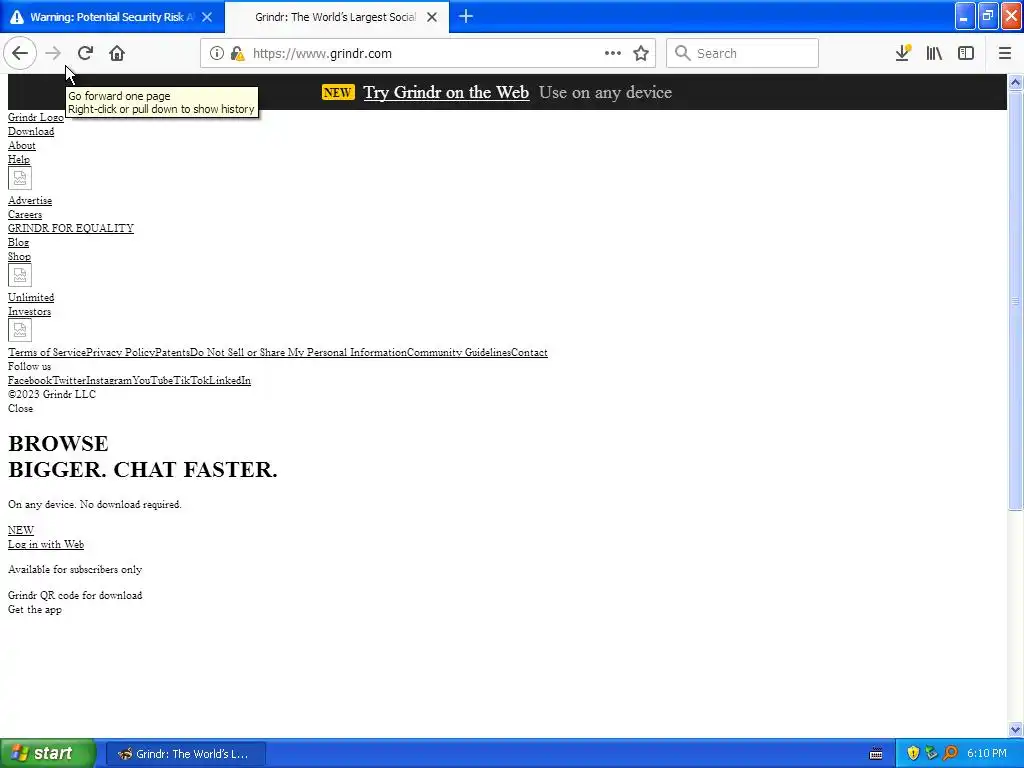Open Log in with Web link
The image size is (1024, 768).
click(46, 544)
